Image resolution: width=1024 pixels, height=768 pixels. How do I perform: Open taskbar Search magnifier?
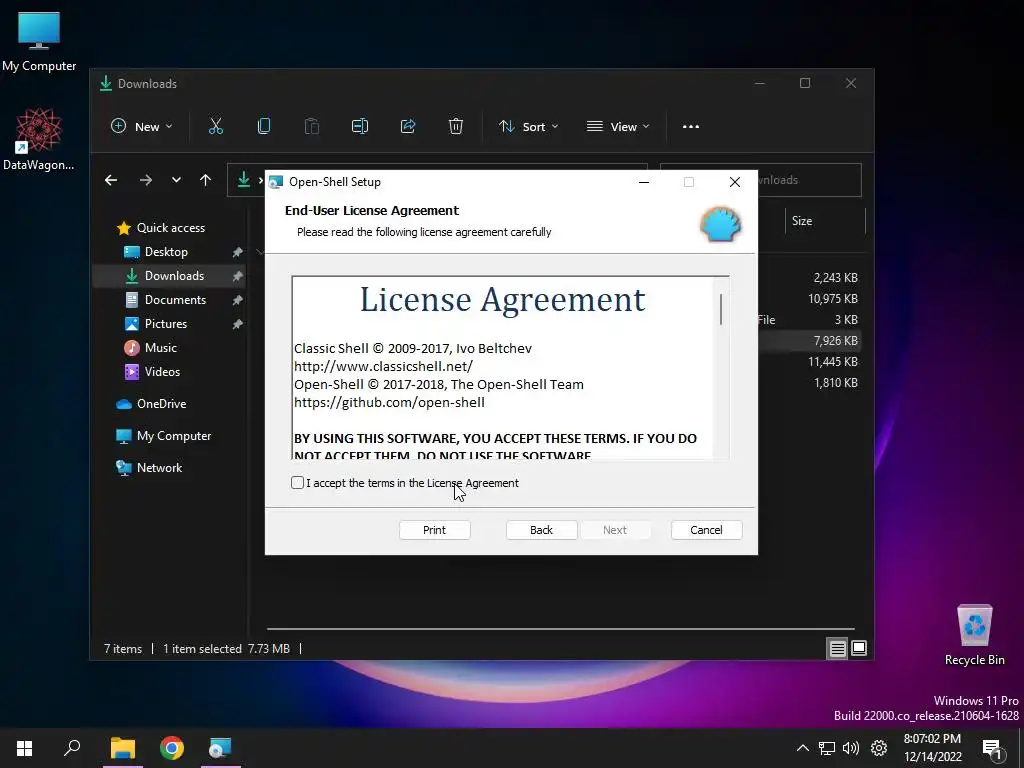(72, 748)
